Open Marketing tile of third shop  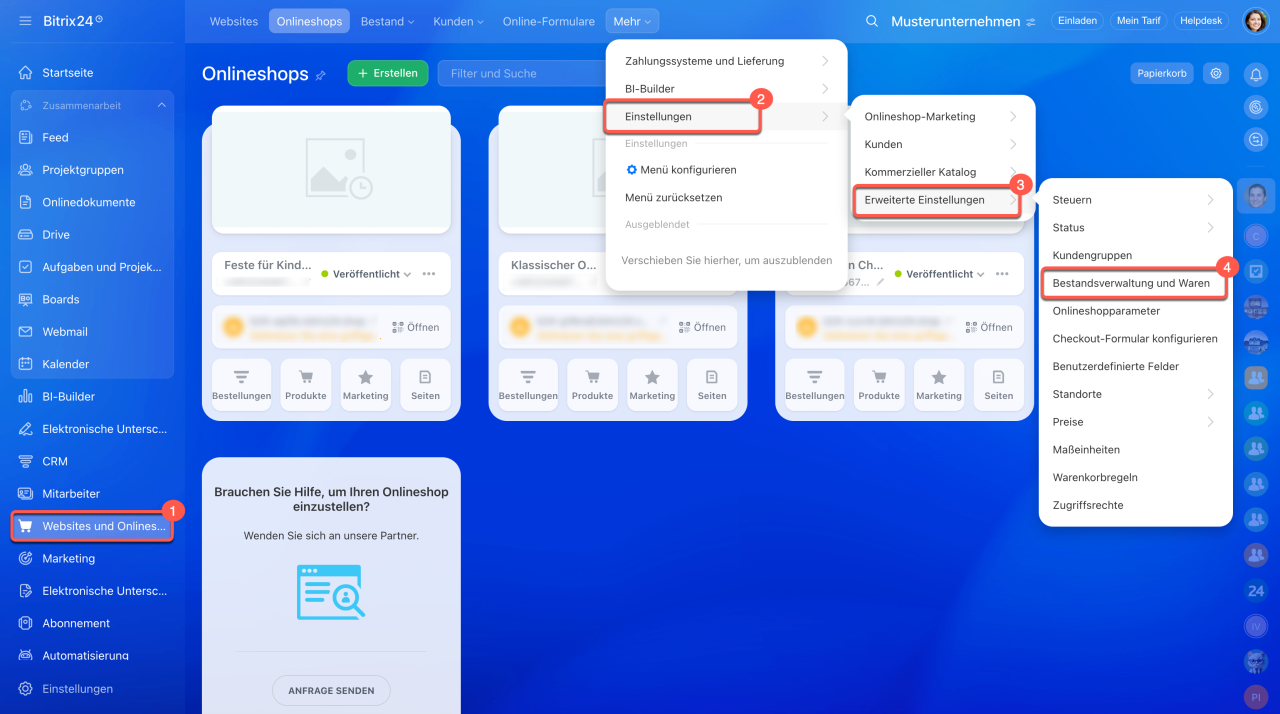(x=939, y=385)
